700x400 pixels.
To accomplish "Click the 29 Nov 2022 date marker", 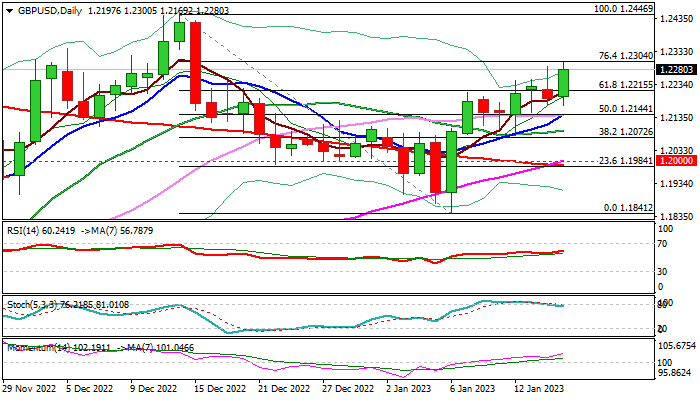I will pyautogui.click(x=30, y=389).
